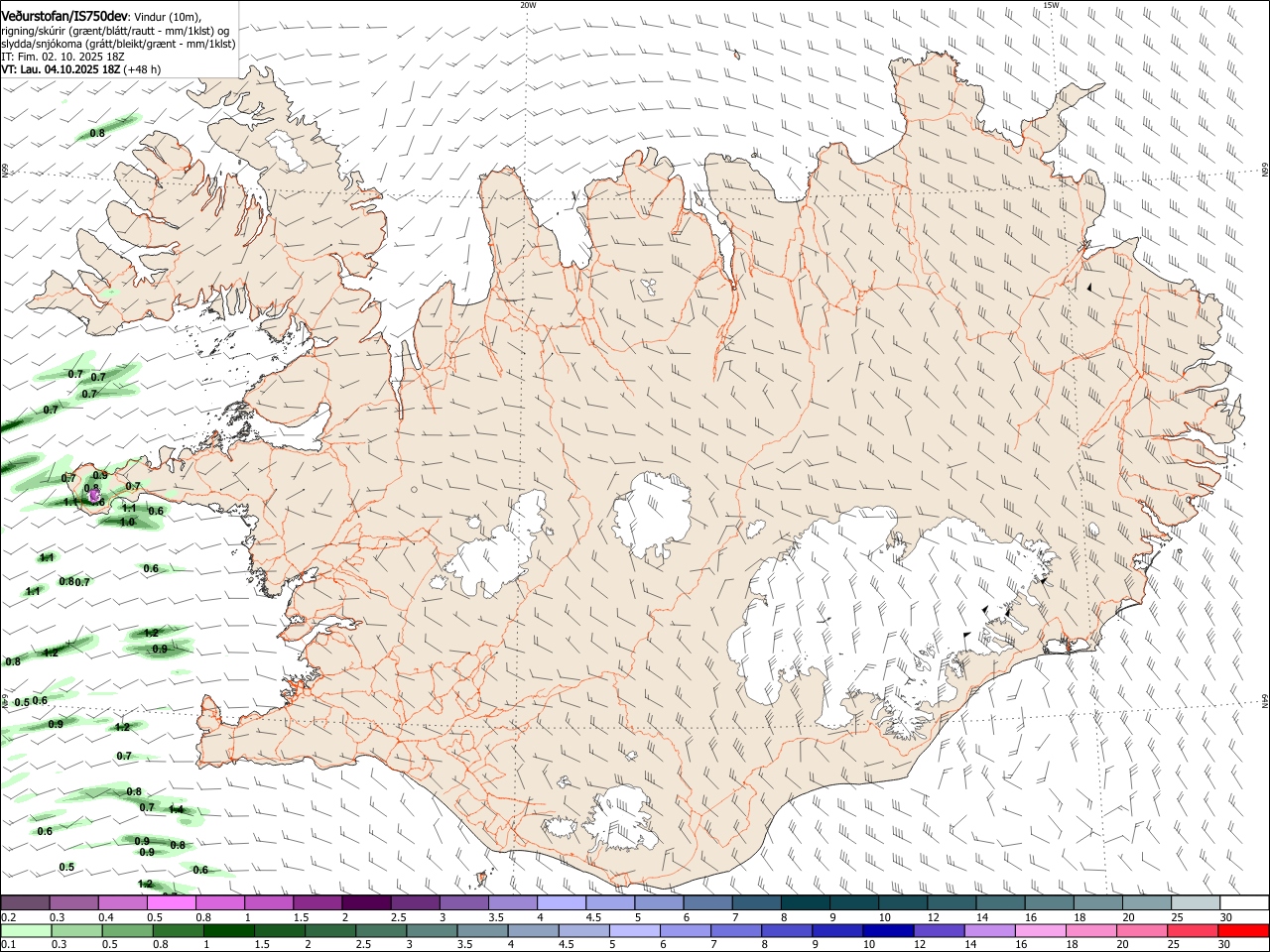This screenshot has height=952, width=1270.
Task: Select the white upper swatch at 30
Action: point(1244,902)
